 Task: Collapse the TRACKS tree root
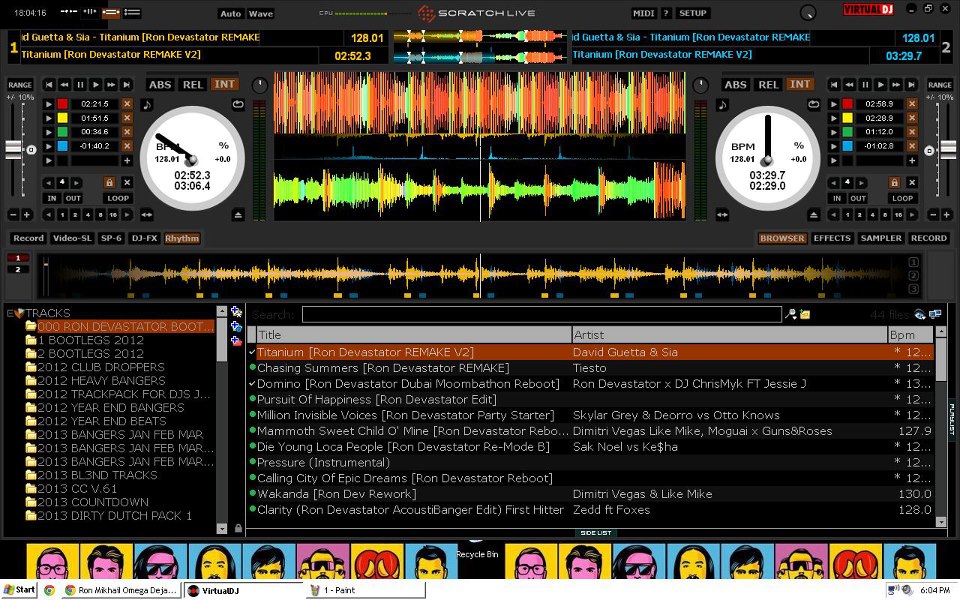(10, 313)
